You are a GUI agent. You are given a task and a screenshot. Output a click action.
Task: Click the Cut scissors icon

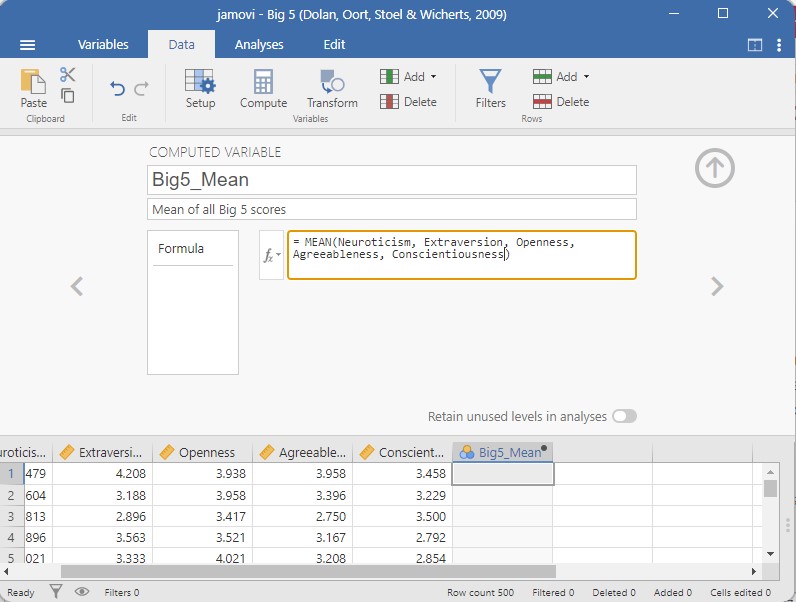[x=68, y=75]
